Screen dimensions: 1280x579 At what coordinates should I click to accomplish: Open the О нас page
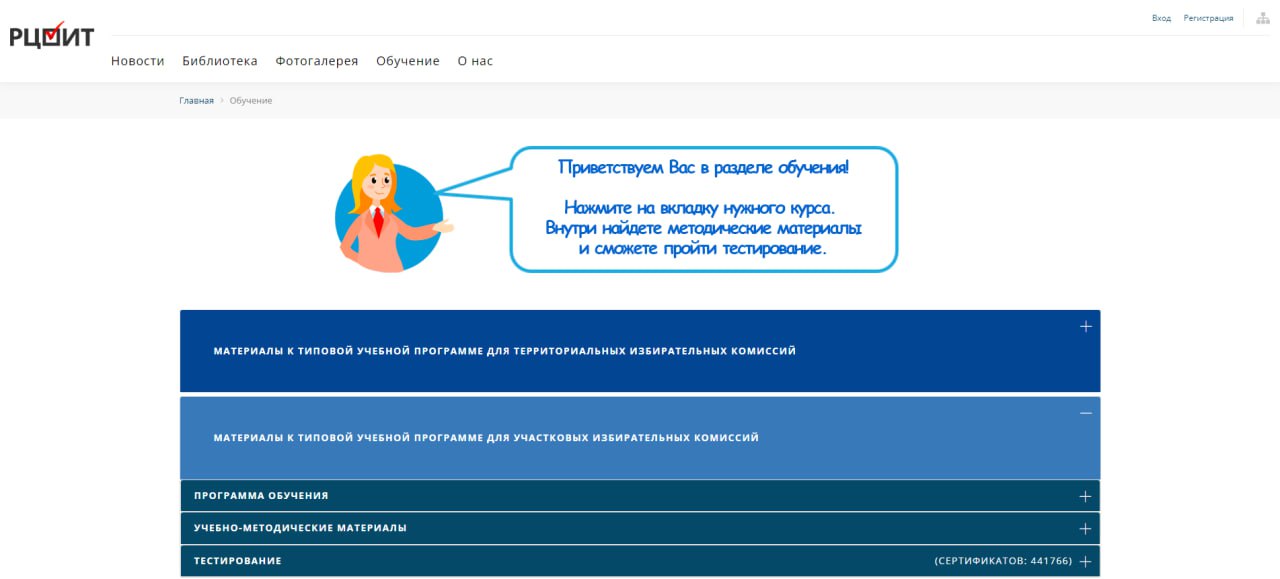(475, 61)
